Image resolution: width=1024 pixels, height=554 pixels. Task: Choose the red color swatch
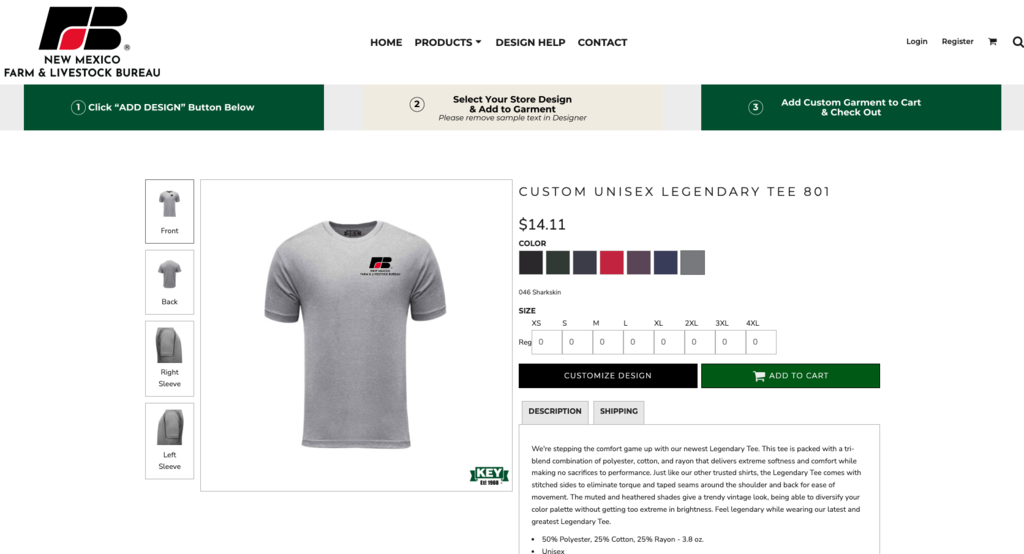point(612,262)
